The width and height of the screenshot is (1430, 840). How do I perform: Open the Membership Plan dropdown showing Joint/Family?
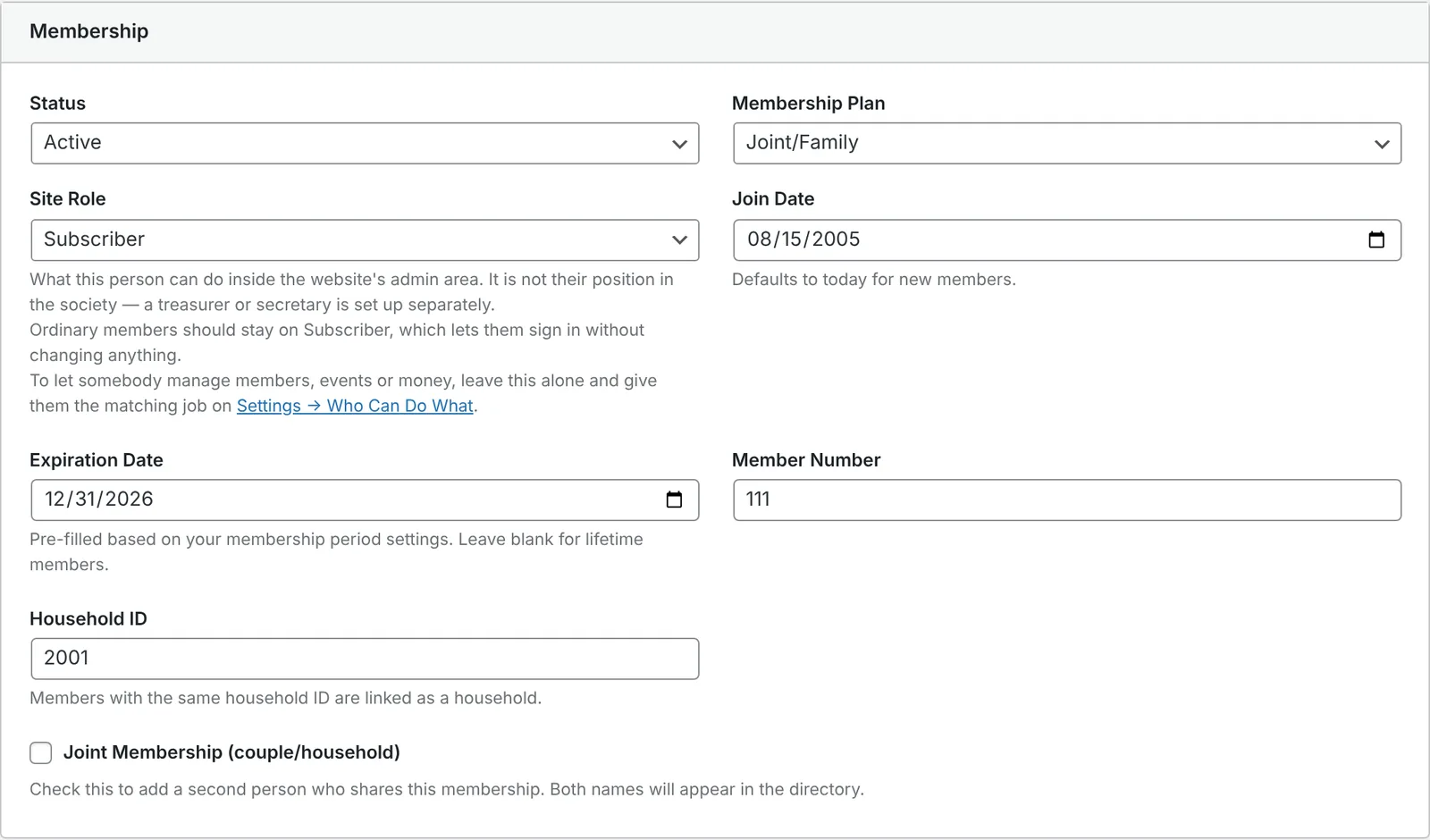coord(1067,143)
